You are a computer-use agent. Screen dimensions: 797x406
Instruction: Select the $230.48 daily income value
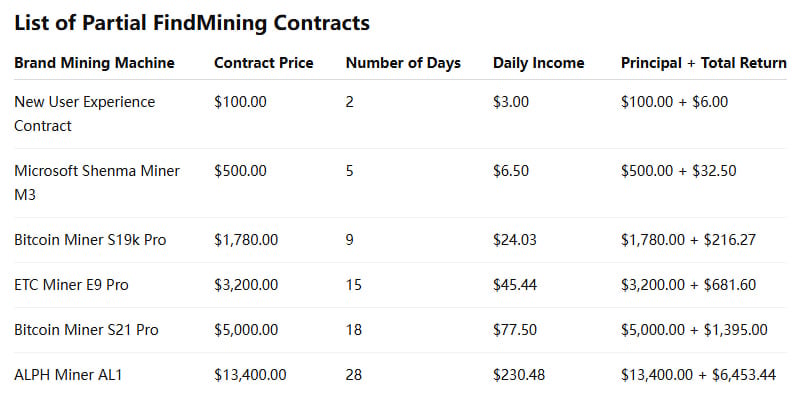(519, 376)
